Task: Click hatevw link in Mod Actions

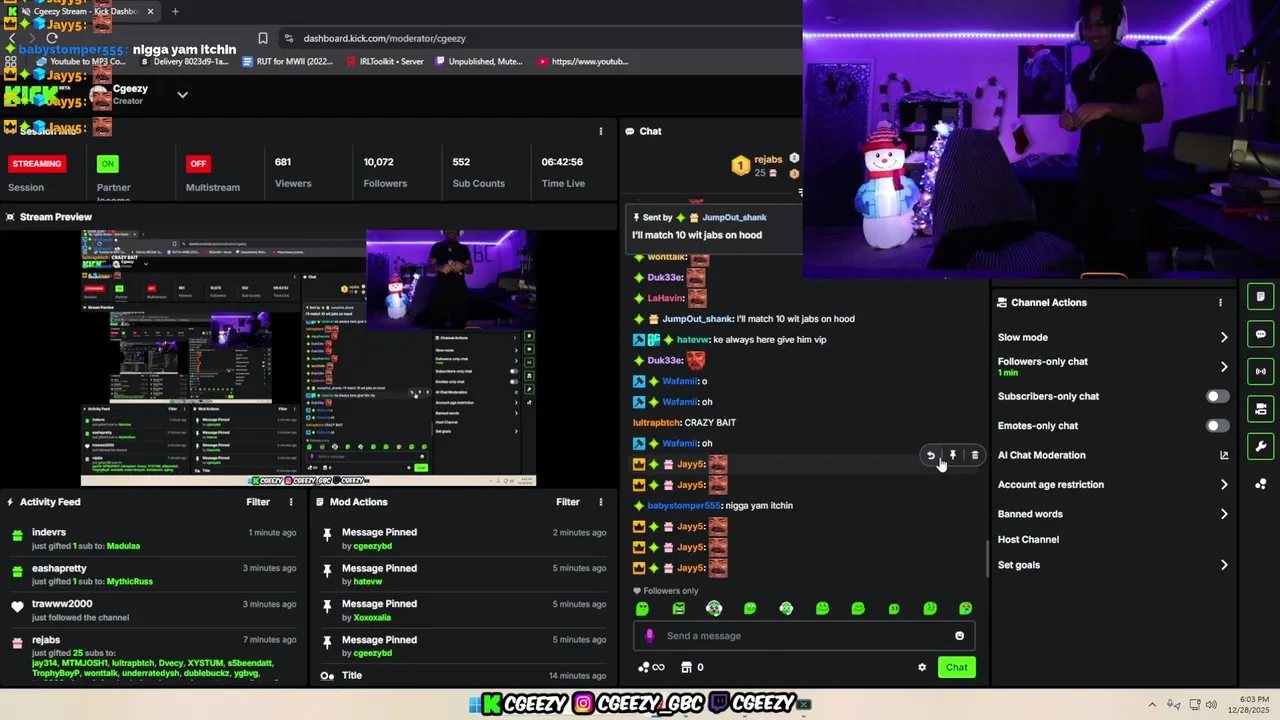Action: coord(368,582)
